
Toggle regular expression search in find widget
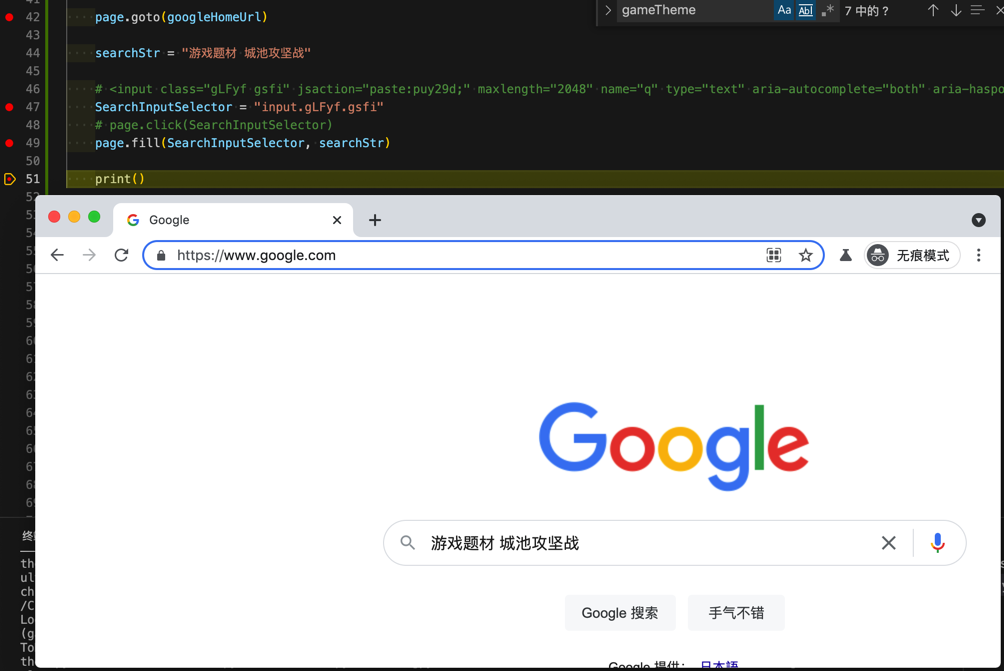[x=828, y=10]
